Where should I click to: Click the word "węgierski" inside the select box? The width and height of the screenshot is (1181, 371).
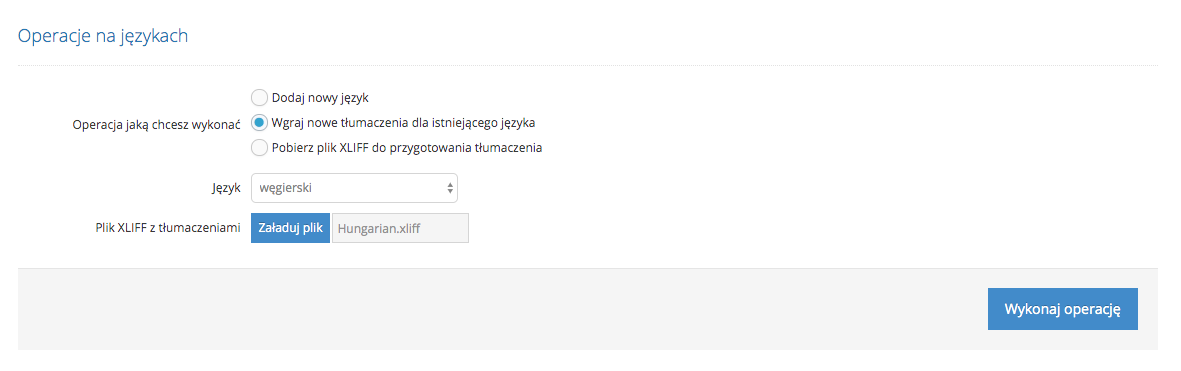(285, 189)
